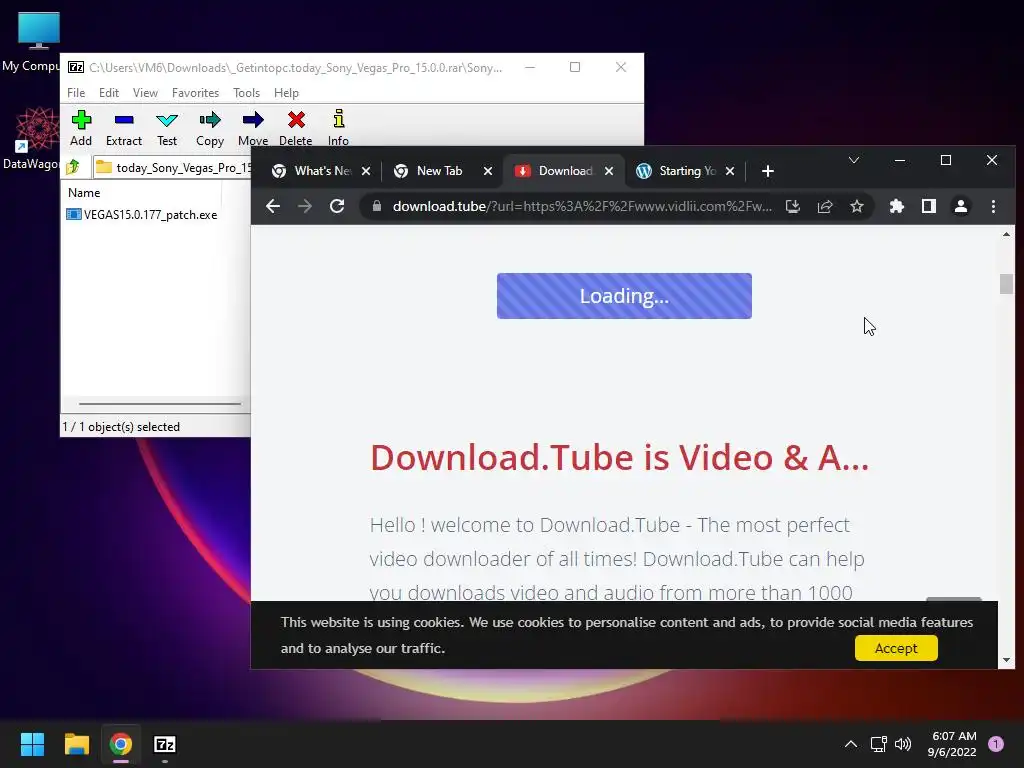Screen dimensions: 1024x768
Task: Open the Help menu in 7-Zip
Action: (x=286, y=93)
